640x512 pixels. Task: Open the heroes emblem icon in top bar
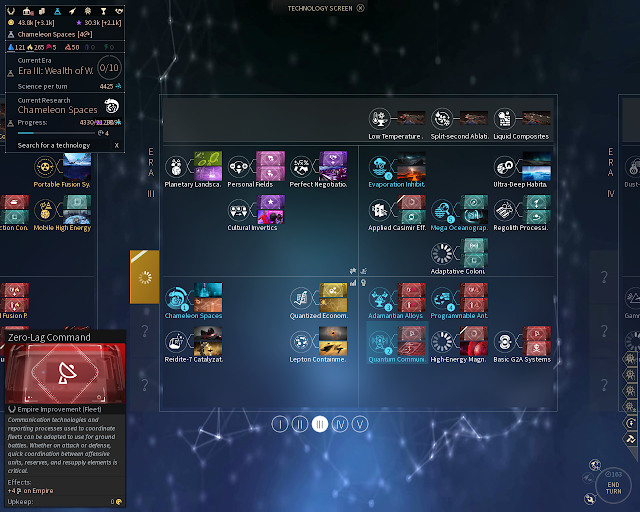pyautogui.click(x=88, y=11)
